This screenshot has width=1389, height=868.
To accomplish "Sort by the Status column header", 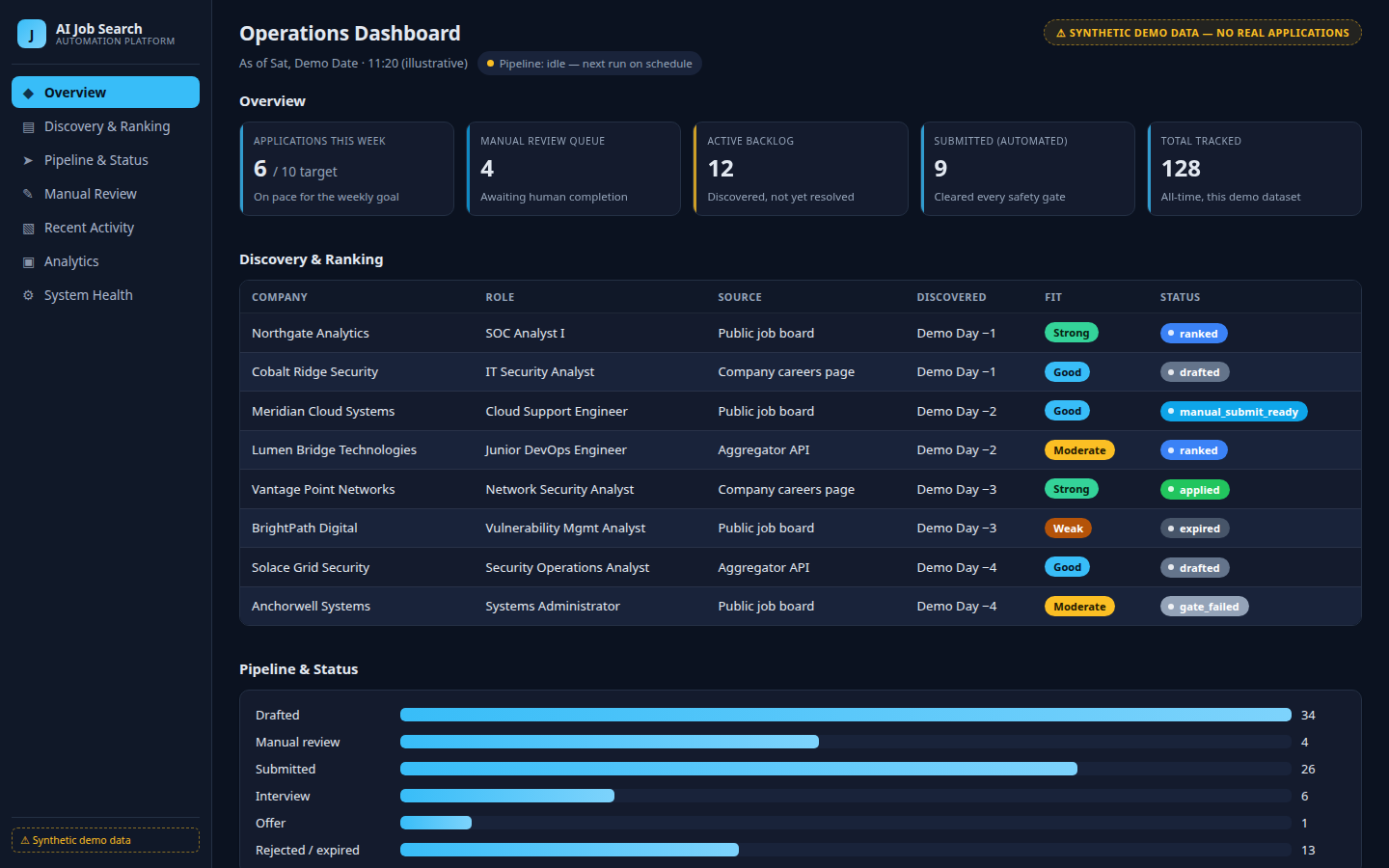I will pyautogui.click(x=1180, y=297).
